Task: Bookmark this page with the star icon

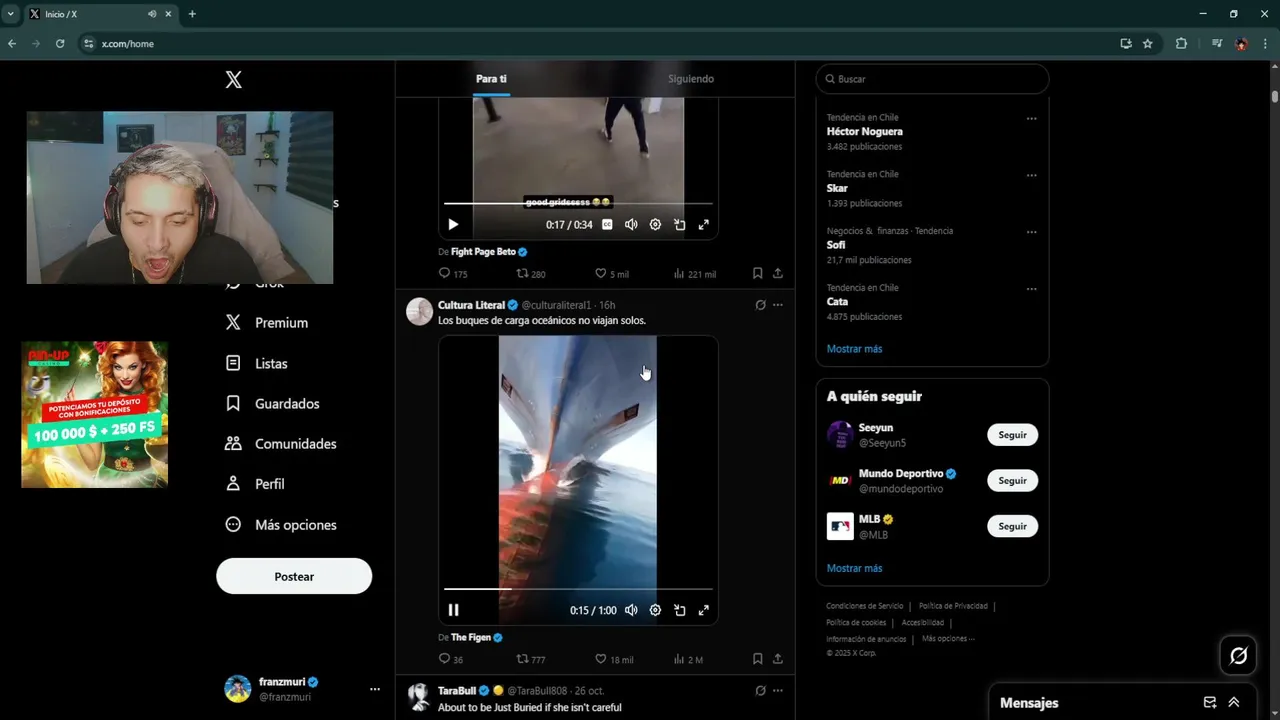Action: click(1148, 43)
